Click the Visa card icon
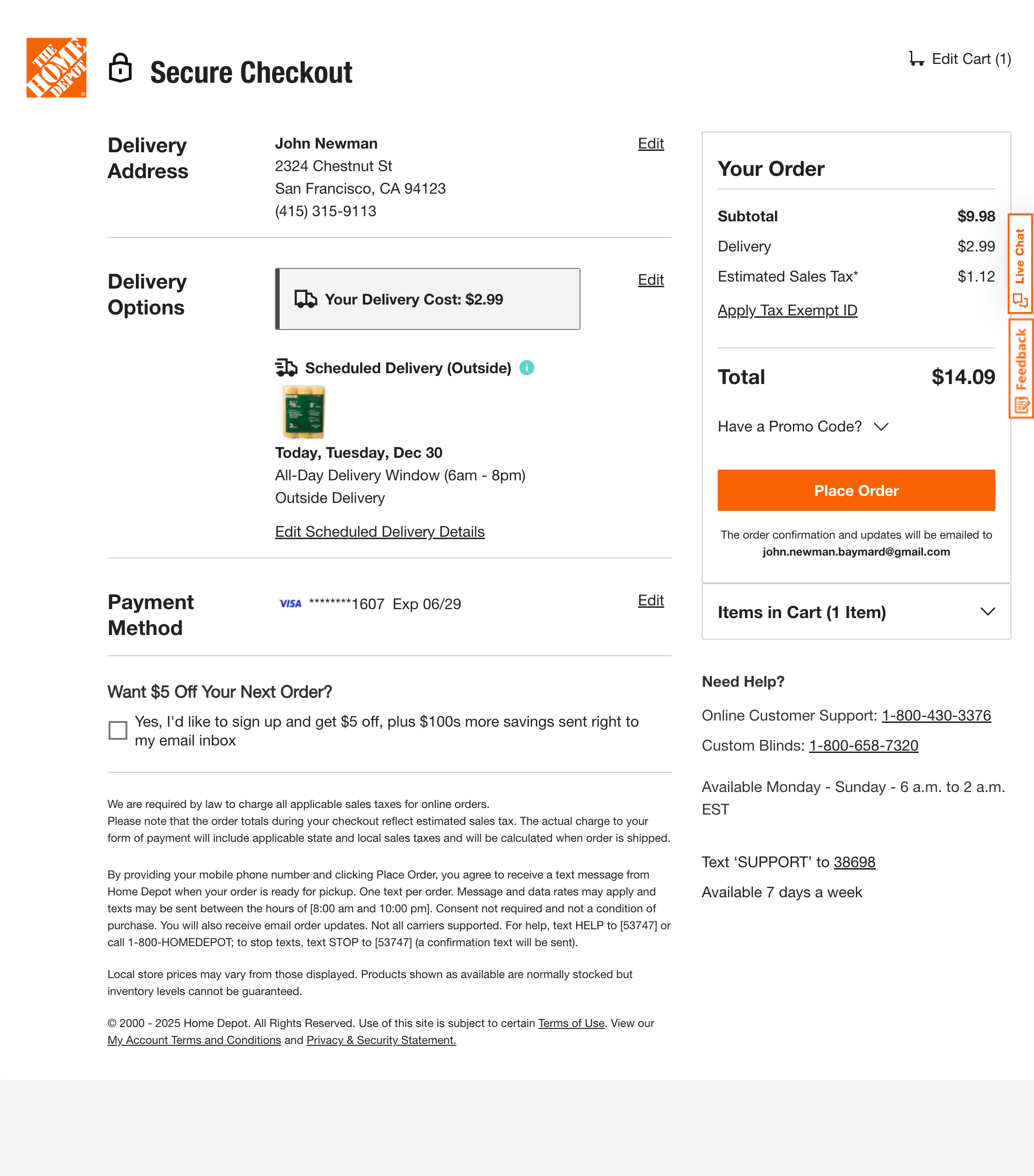Viewport: 1034px width, 1176px height. 290,604
